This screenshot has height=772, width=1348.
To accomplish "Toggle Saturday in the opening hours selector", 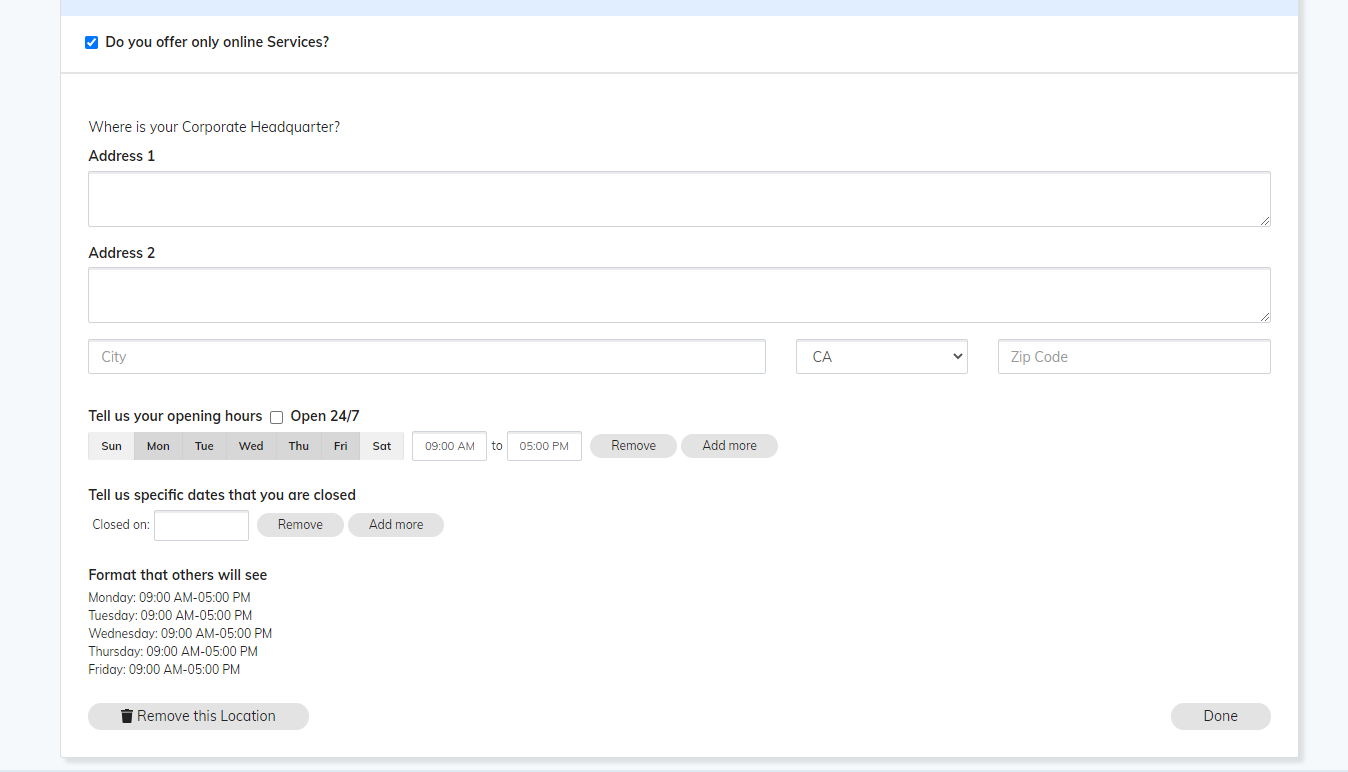I will click(x=382, y=446).
